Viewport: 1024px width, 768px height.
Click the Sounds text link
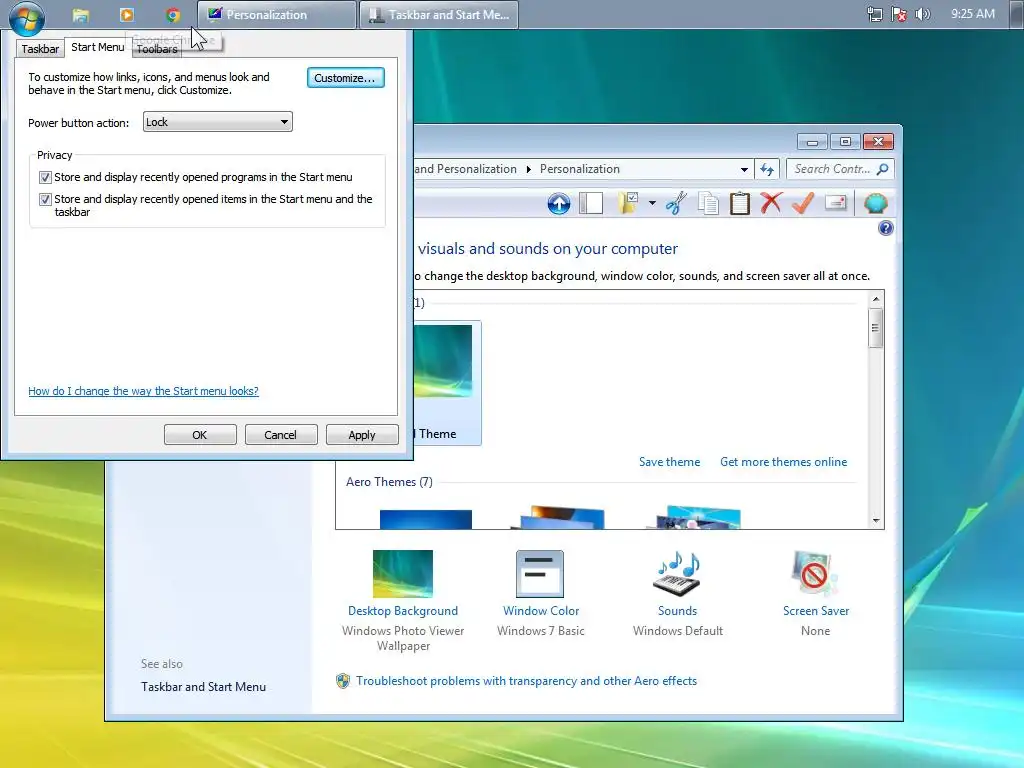[677, 611]
